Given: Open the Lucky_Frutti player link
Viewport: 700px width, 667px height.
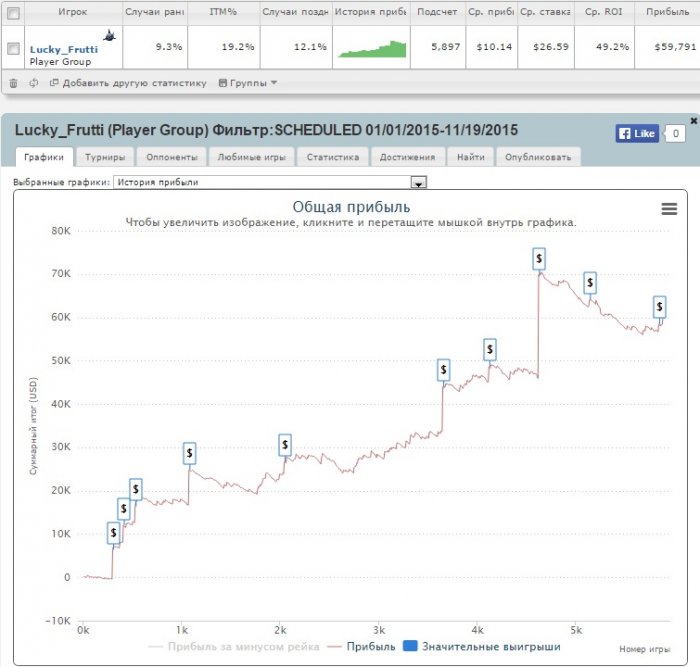Looking at the screenshot, I should [63, 49].
